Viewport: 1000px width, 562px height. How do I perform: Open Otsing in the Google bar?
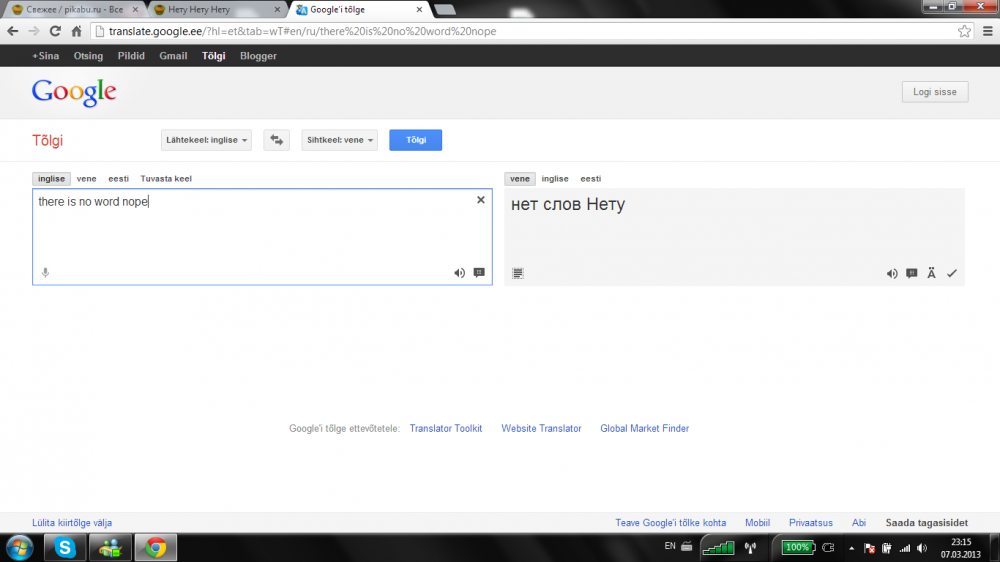tap(88, 56)
